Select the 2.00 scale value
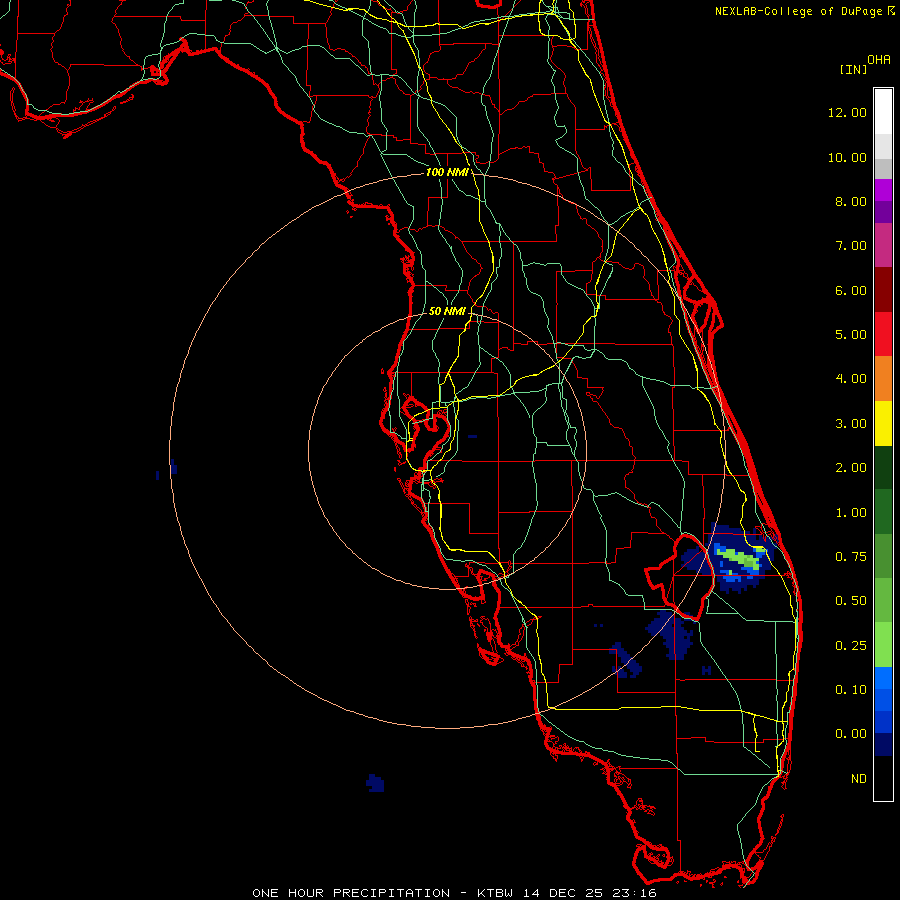 (851, 468)
